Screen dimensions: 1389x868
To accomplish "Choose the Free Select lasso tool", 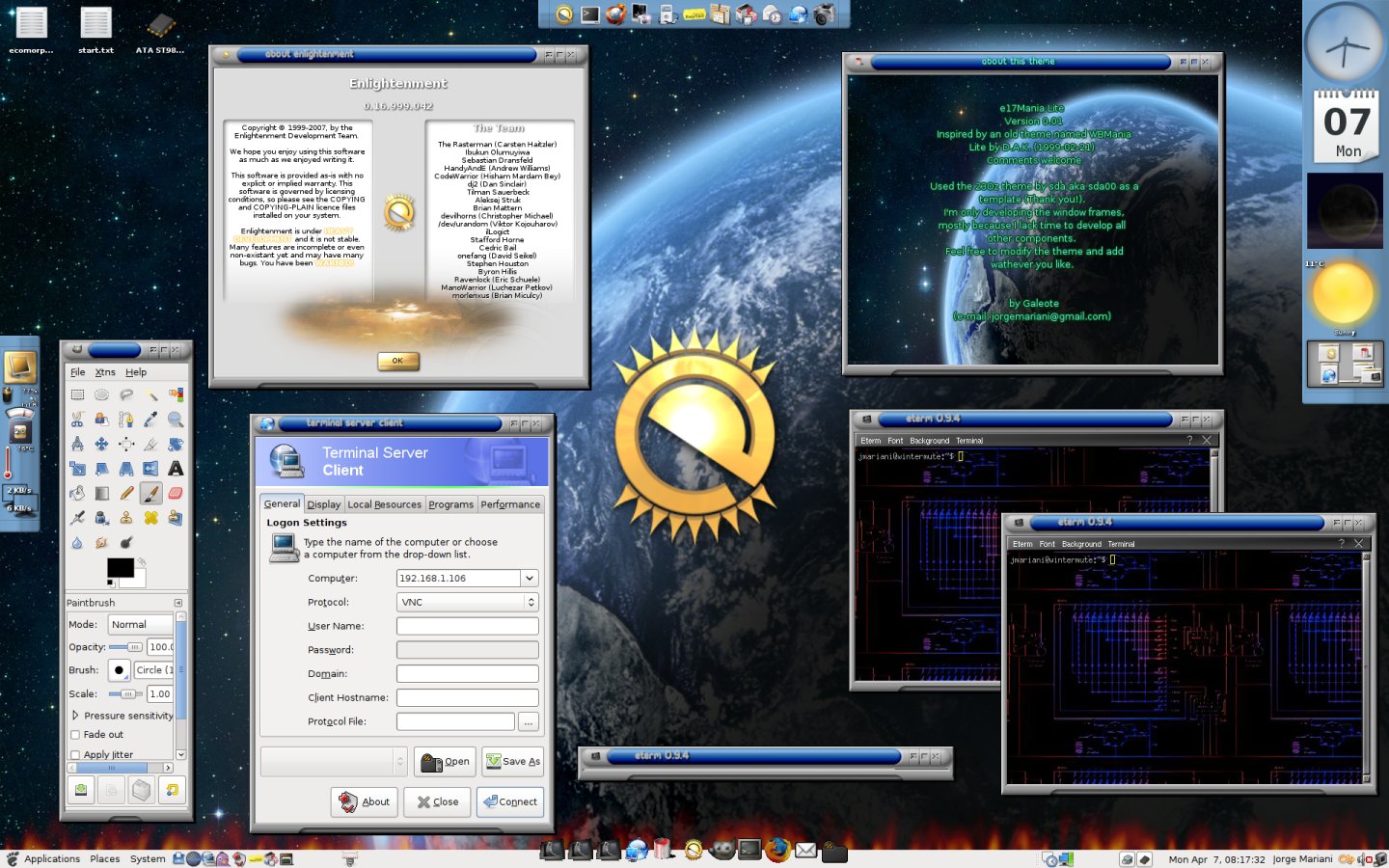I will click(126, 394).
